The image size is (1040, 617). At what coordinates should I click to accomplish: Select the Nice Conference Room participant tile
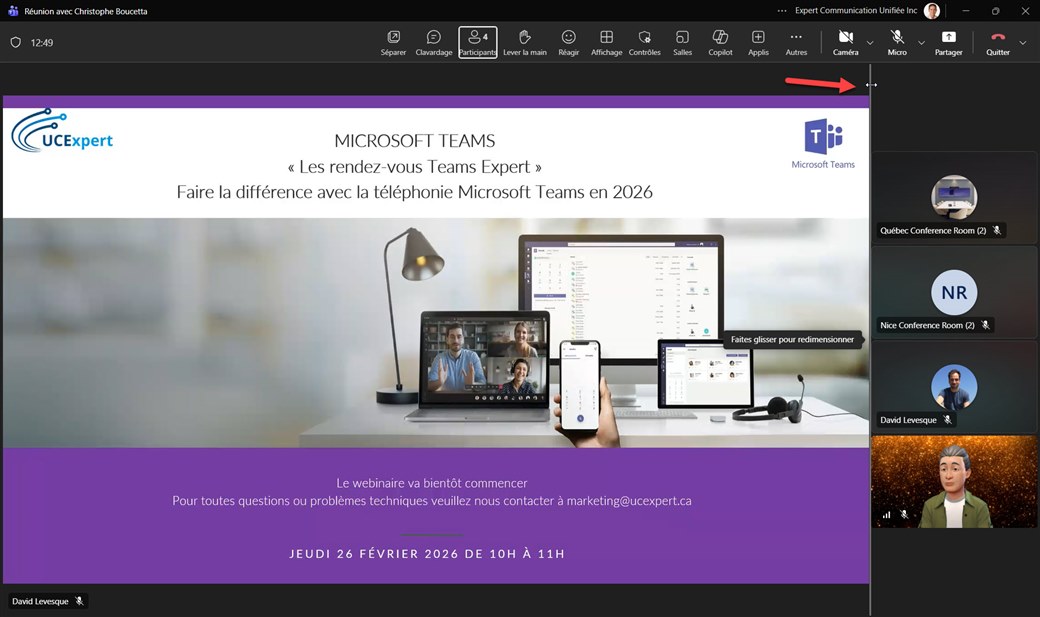(x=954, y=292)
